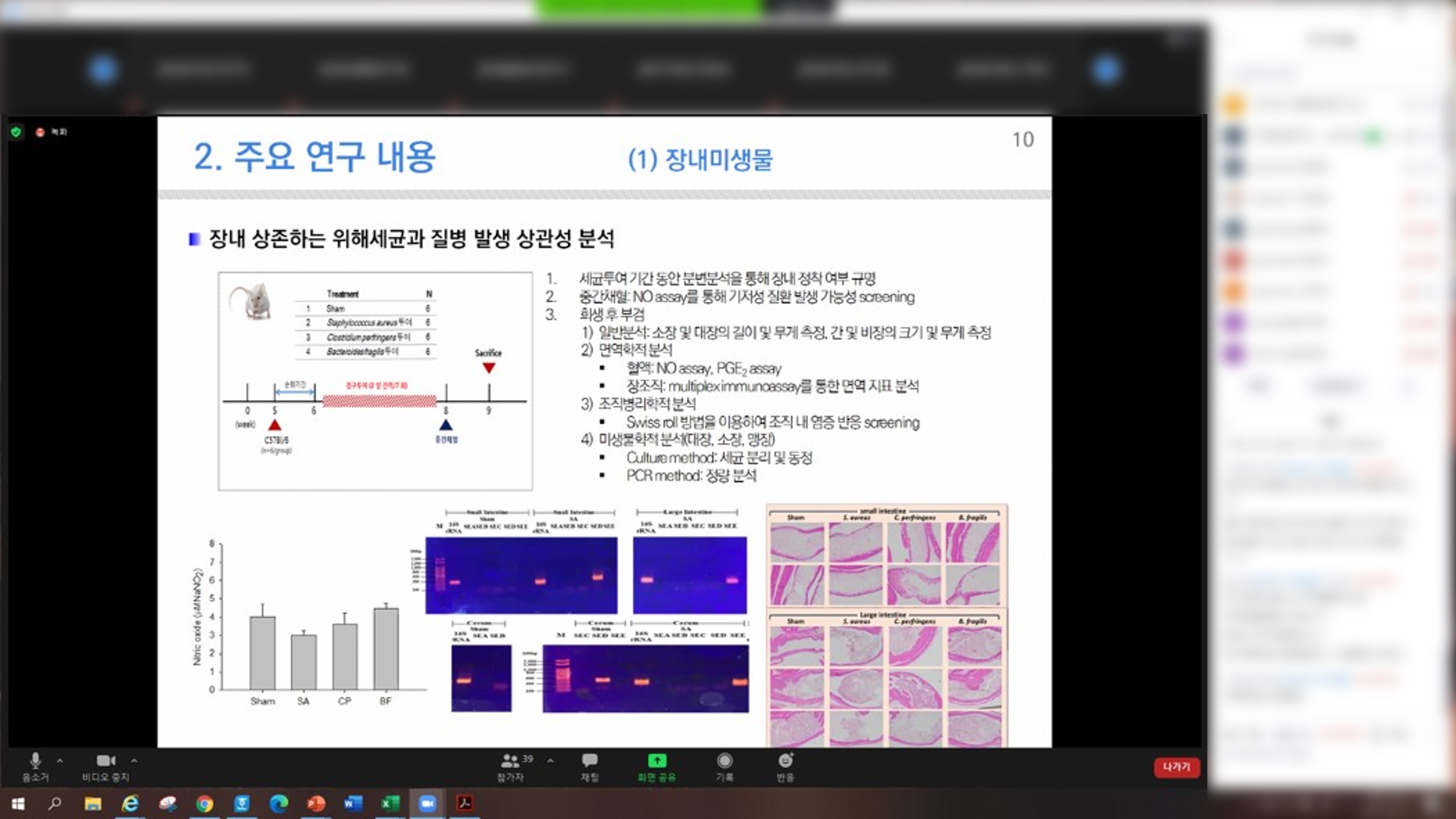
Task: Expand the arrow next to 참가자
Action: click(550, 761)
